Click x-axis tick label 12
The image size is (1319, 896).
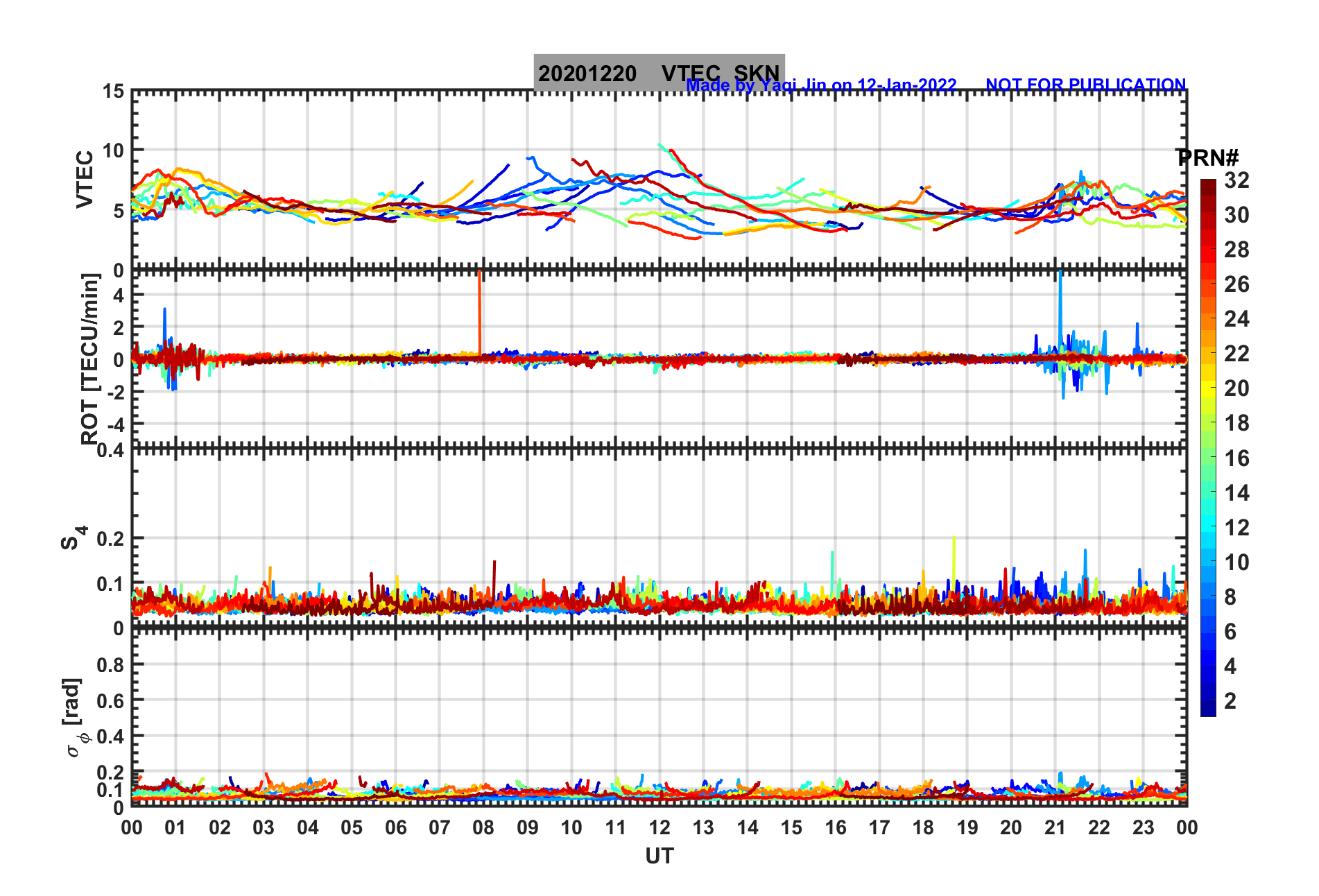click(659, 827)
